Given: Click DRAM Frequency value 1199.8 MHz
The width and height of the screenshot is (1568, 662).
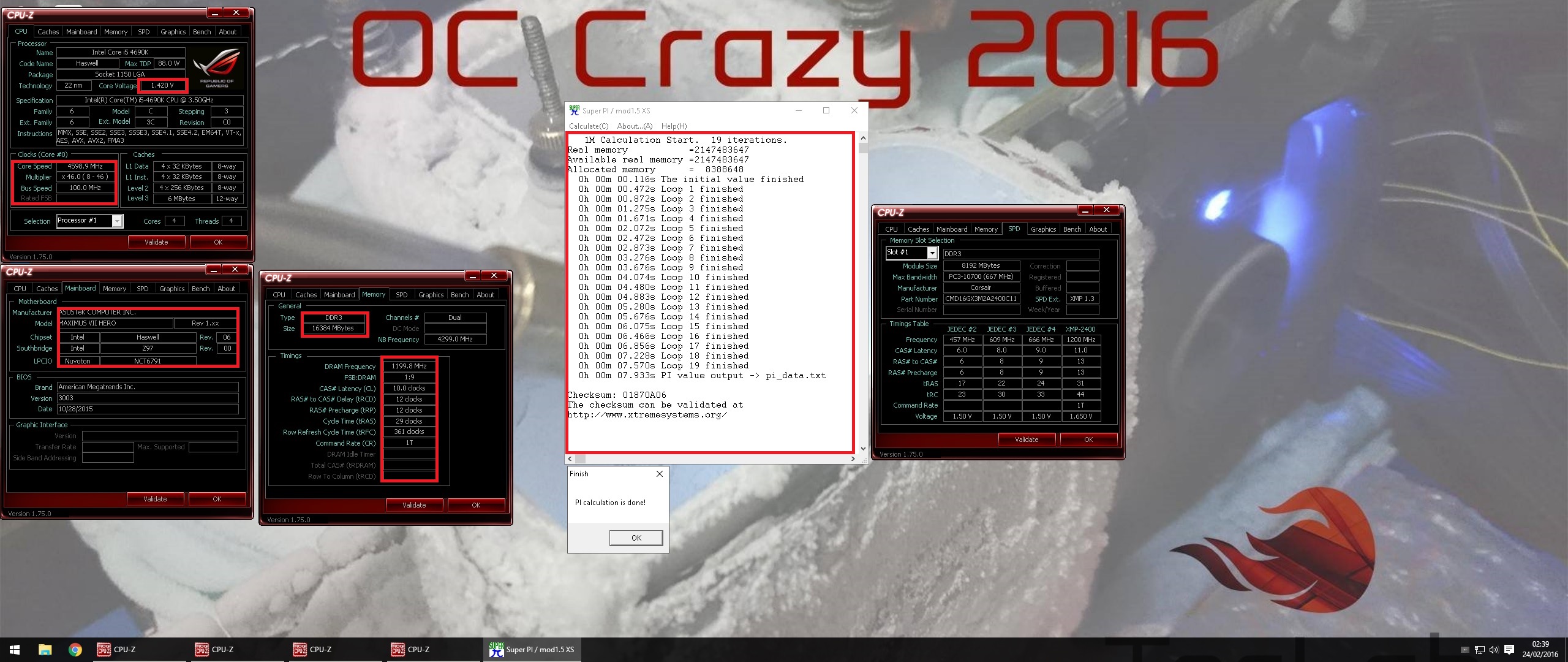Looking at the screenshot, I should click(409, 366).
